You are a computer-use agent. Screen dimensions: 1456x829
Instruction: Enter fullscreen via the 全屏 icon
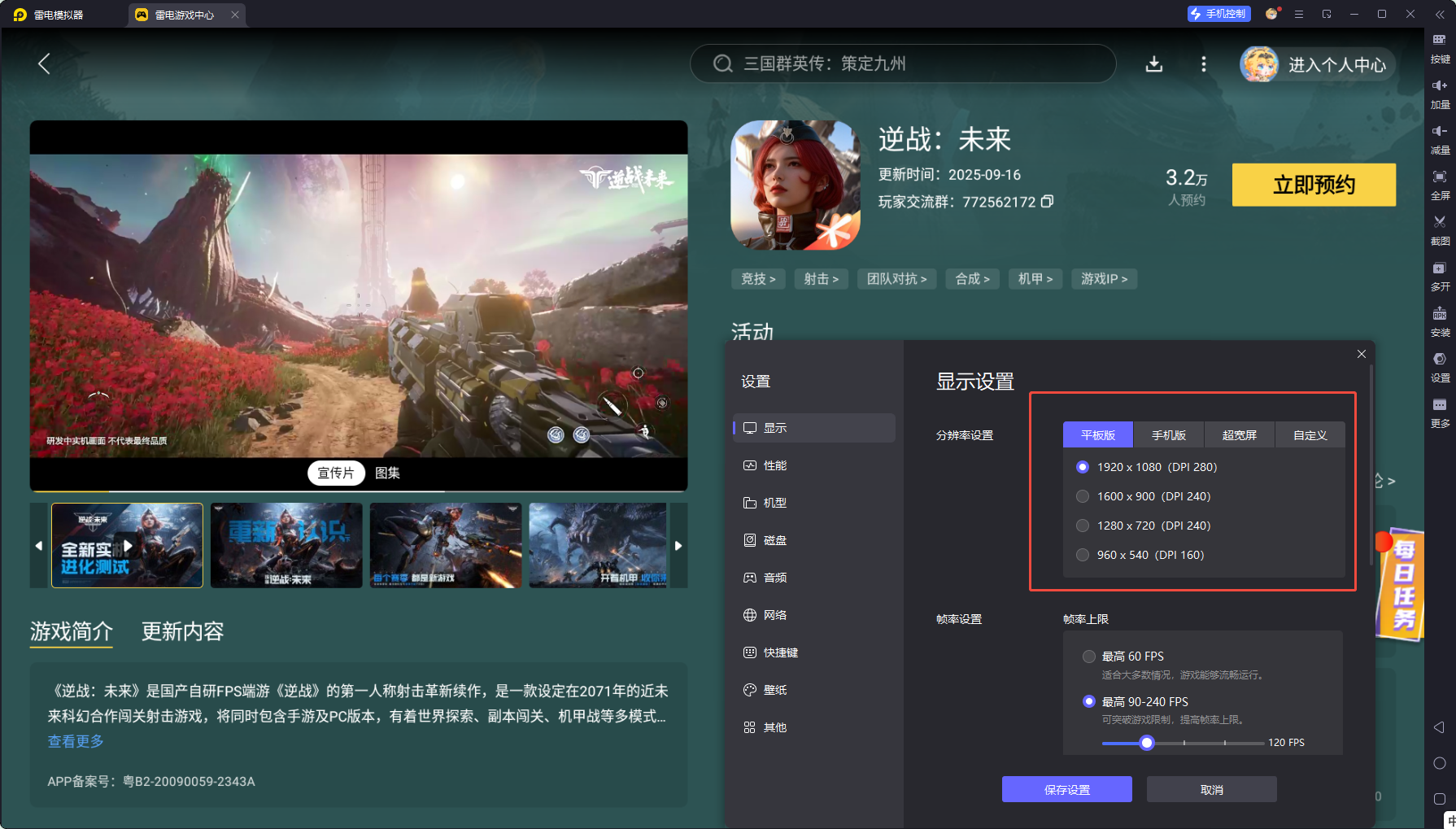pyautogui.click(x=1440, y=185)
